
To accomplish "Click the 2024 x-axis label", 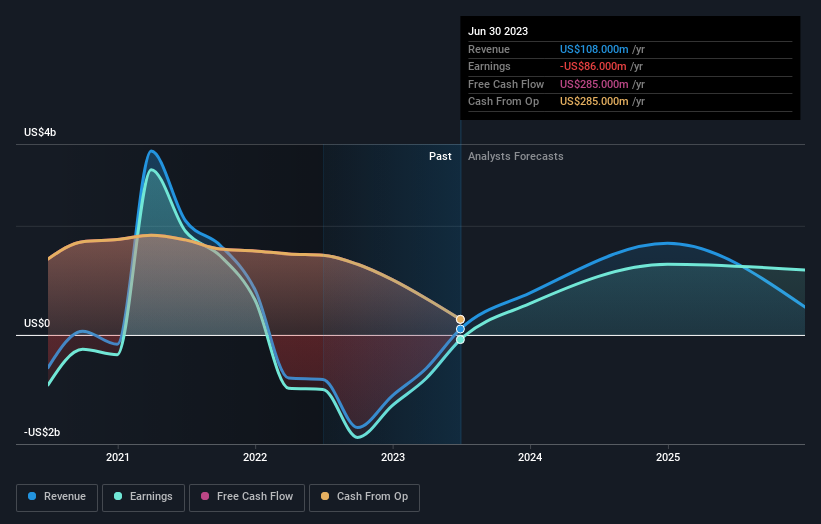I will click(530, 458).
